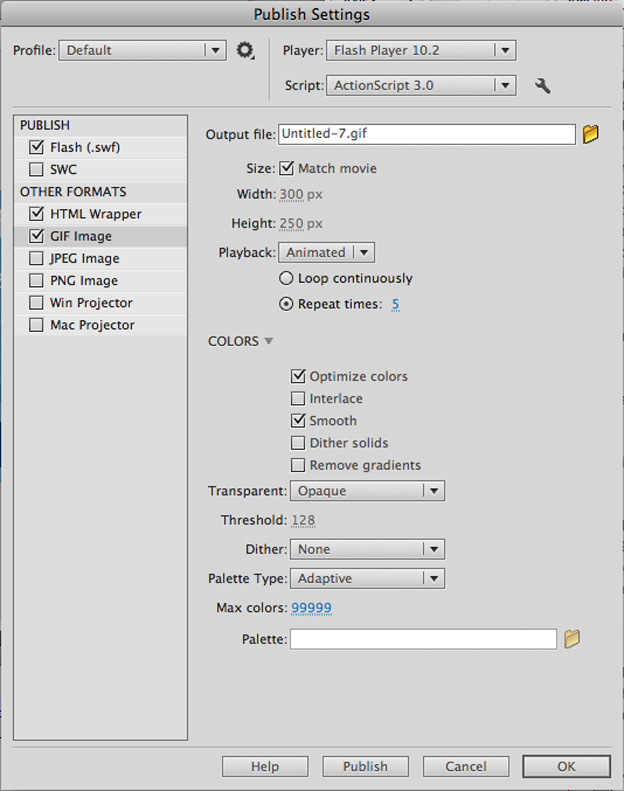This screenshot has width=624, height=791.
Task: Toggle the Interlace checkbox
Action: [x=298, y=399]
